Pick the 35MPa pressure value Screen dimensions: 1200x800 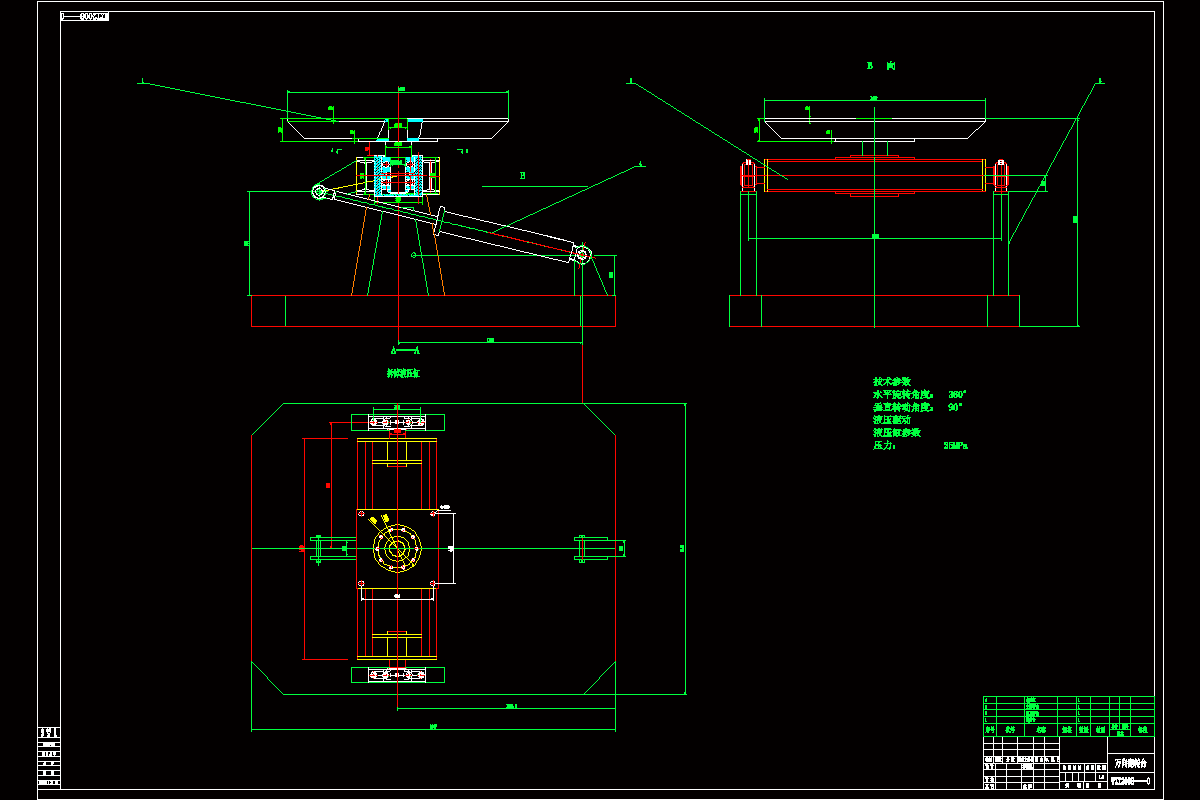956,446
